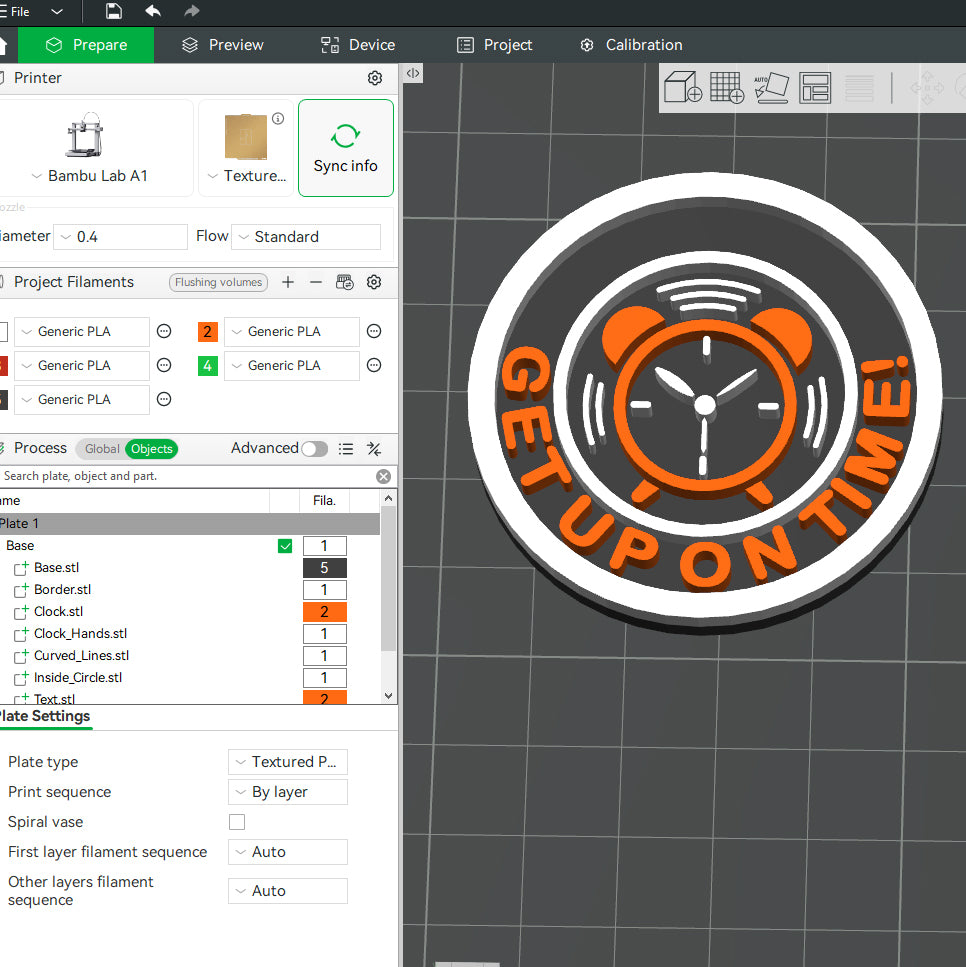
Task: Click the Add model cube icon
Action: tap(683, 88)
